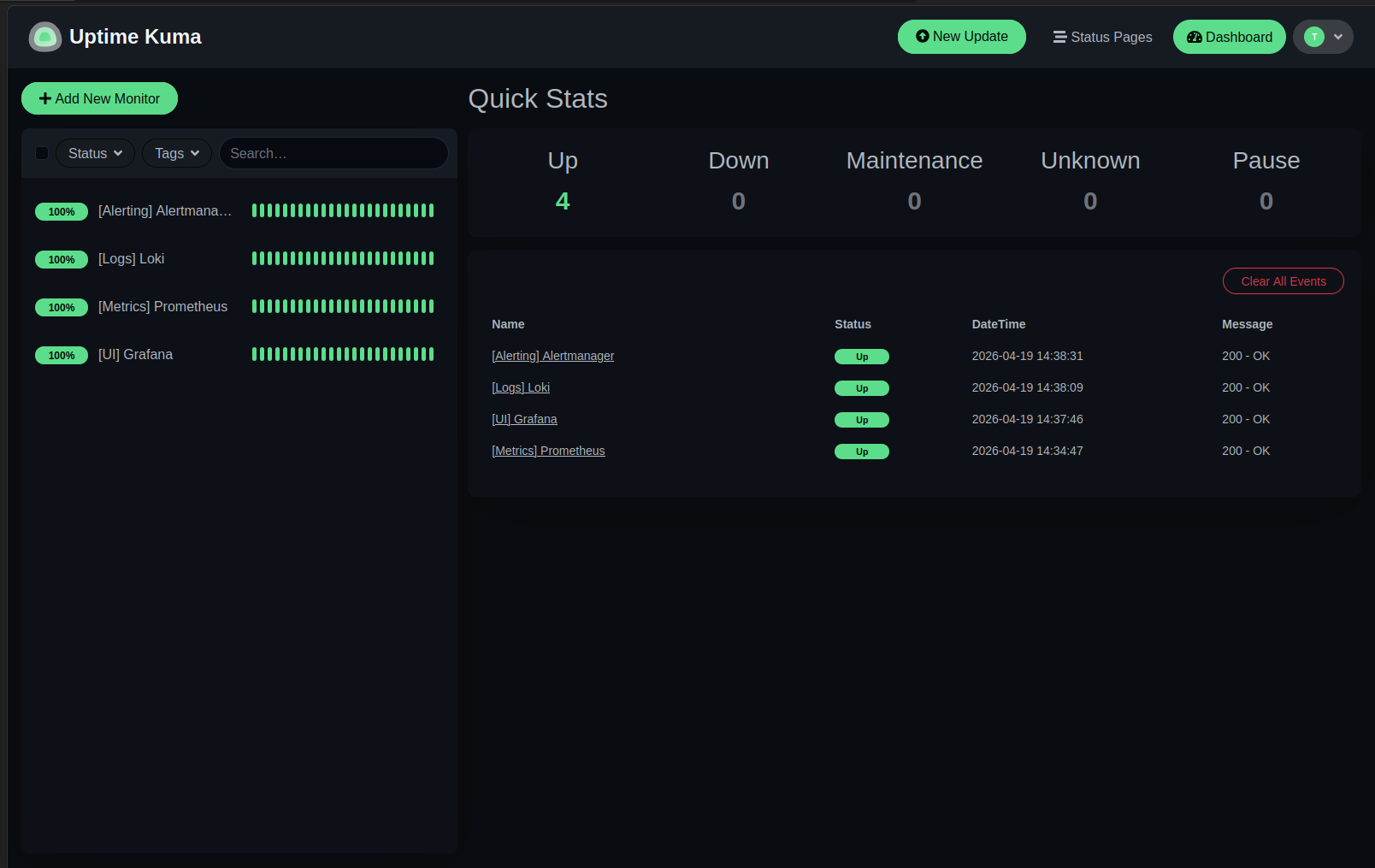Click the Grafana heartbeat bar
Image resolution: width=1375 pixels, height=868 pixels.
343,354
